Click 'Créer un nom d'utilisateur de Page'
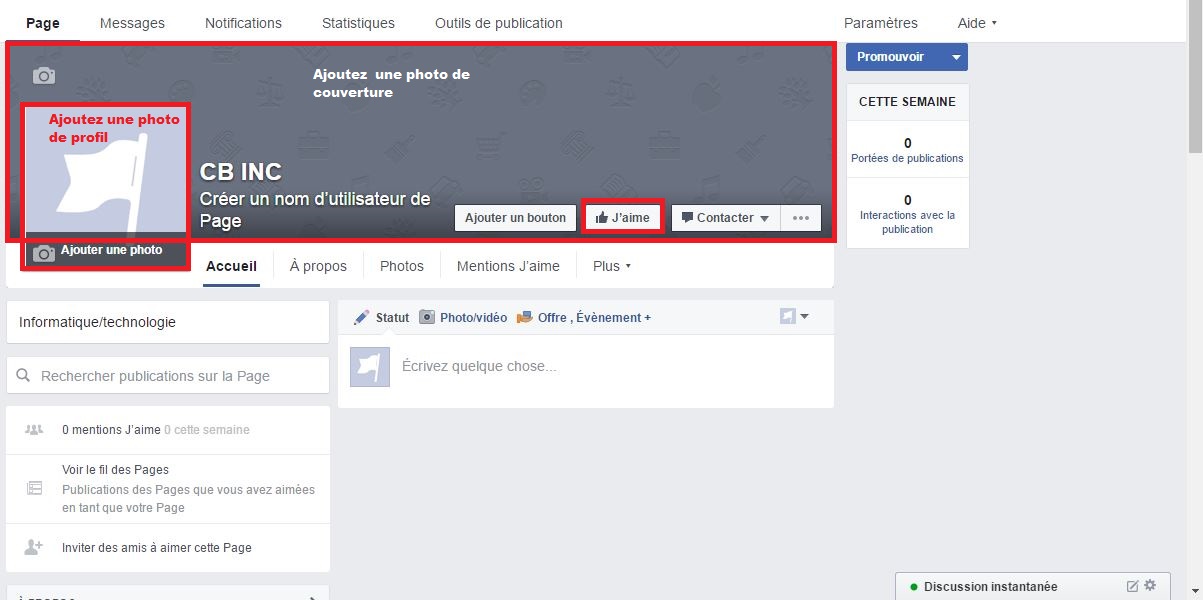Viewport: 1203px width, 600px height. [x=315, y=210]
